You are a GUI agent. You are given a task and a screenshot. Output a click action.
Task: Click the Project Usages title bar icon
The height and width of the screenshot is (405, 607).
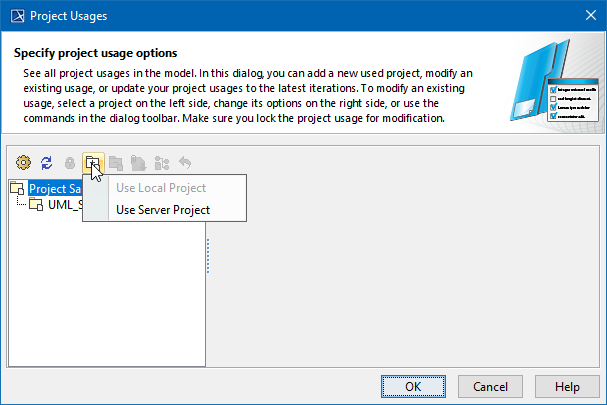(14, 15)
